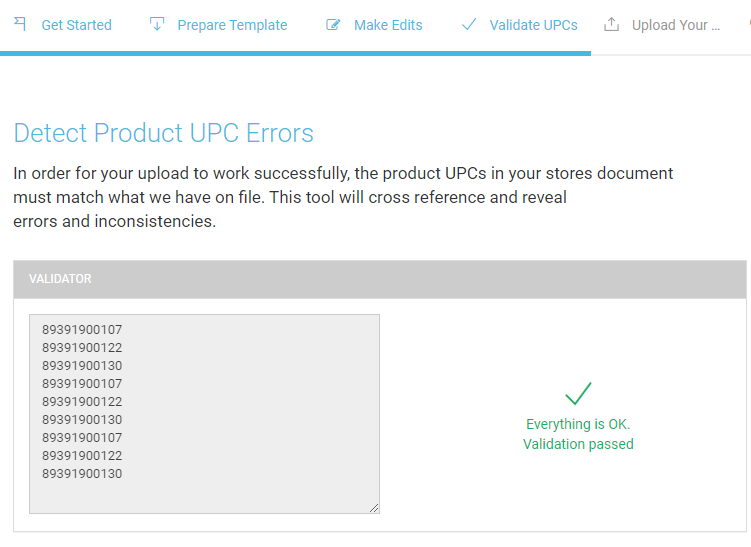Click the Make Edits pencil icon
Image resolution: width=751 pixels, height=547 pixels.
pyautogui.click(x=333, y=24)
